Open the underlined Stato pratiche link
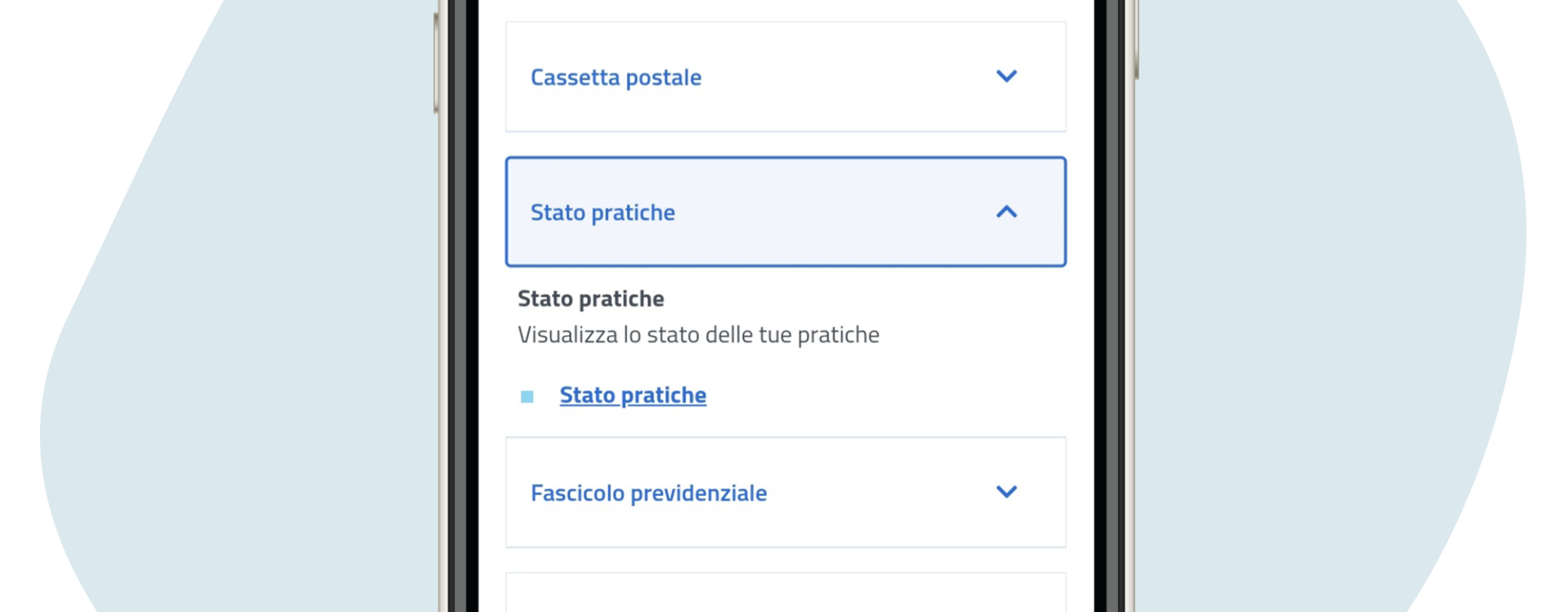This screenshot has height=612, width=1568. click(x=633, y=395)
